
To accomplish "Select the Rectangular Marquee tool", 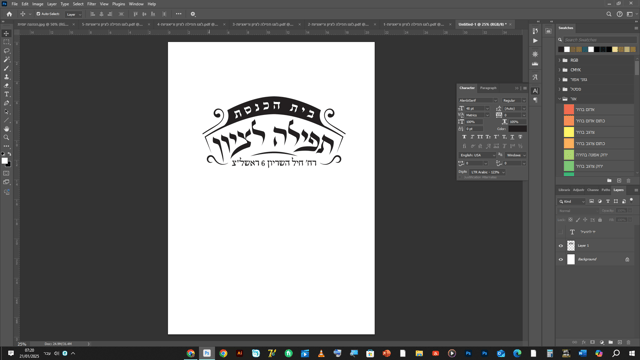I will [x=7, y=42].
